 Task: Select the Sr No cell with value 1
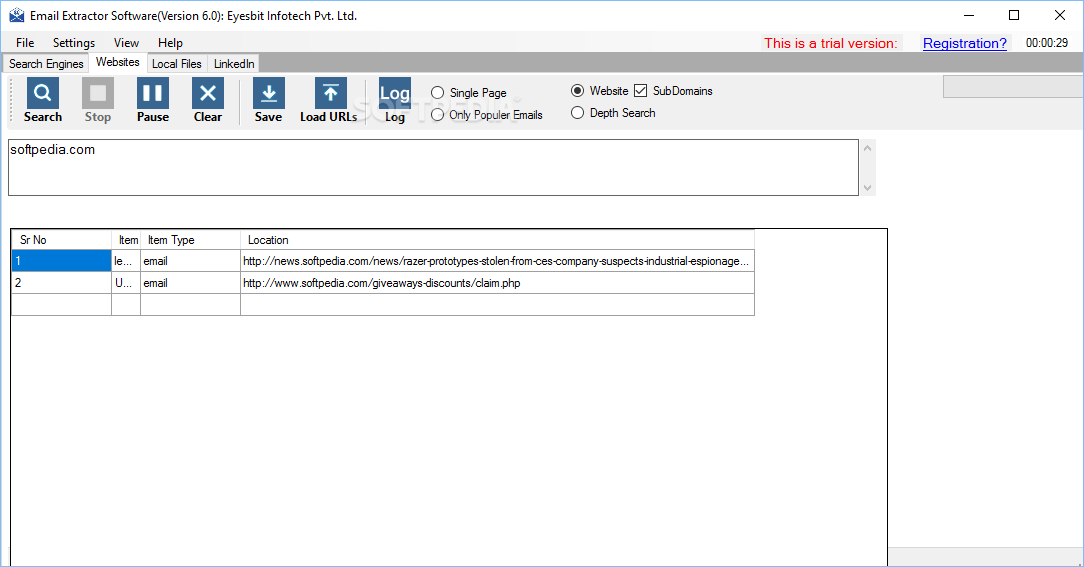62,261
